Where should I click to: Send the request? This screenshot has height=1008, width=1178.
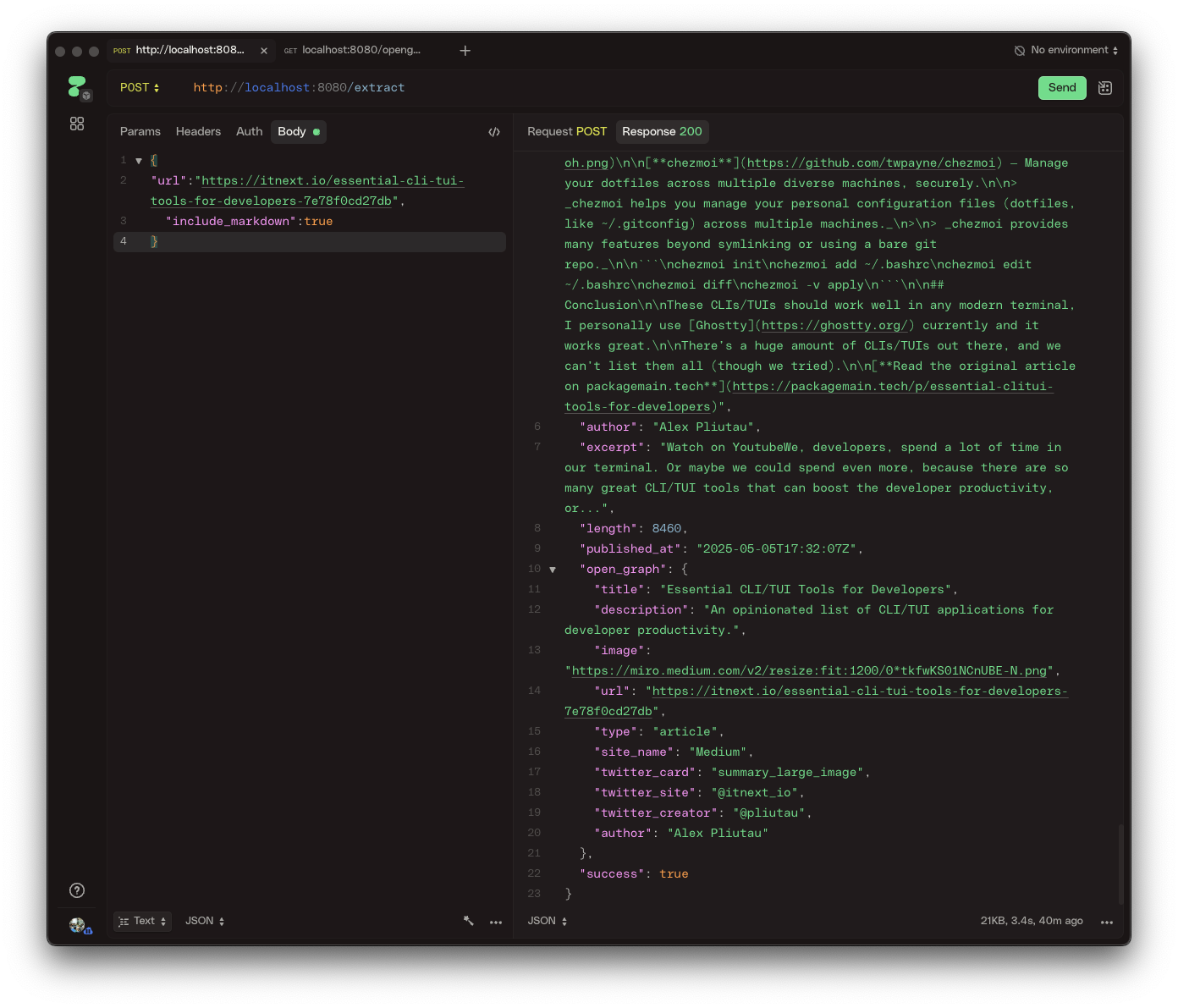pyautogui.click(x=1062, y=87)
